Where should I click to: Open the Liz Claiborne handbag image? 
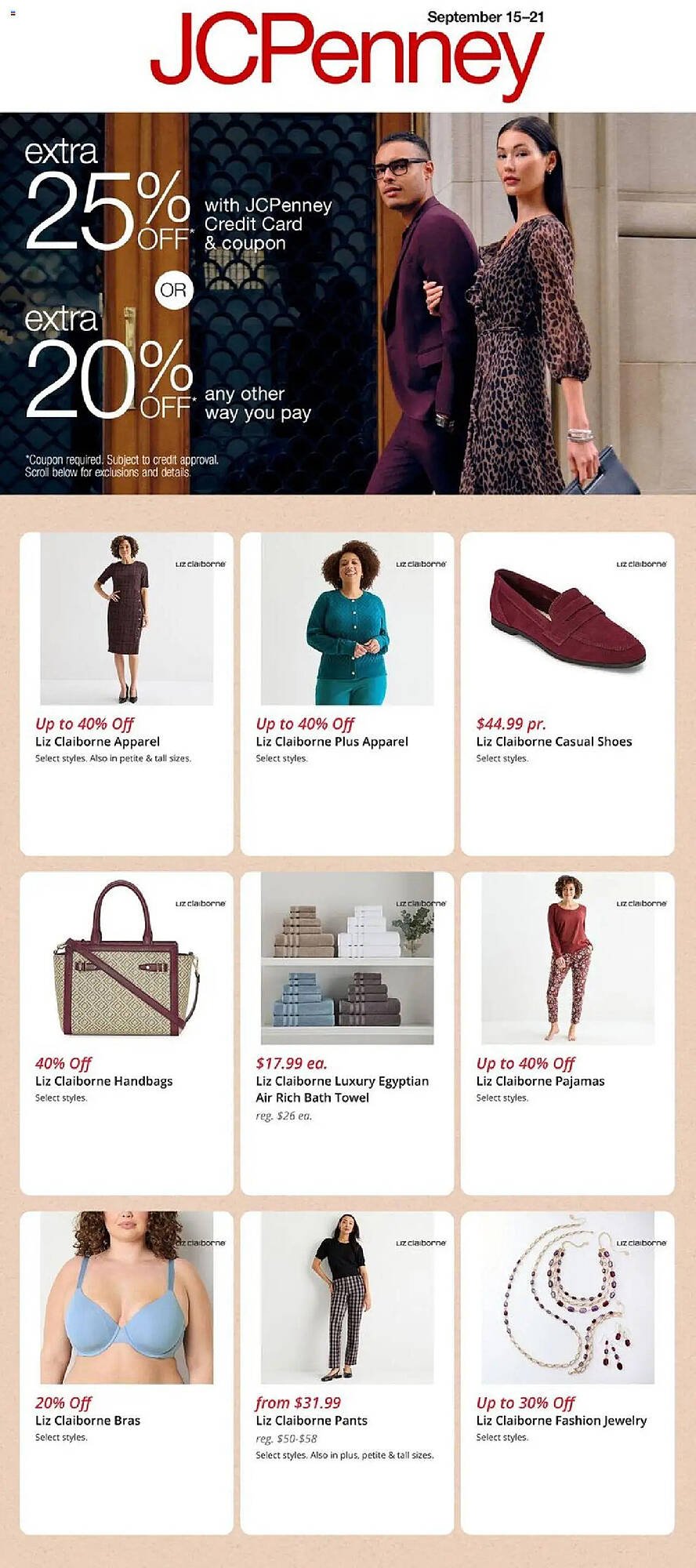(126, 958)
